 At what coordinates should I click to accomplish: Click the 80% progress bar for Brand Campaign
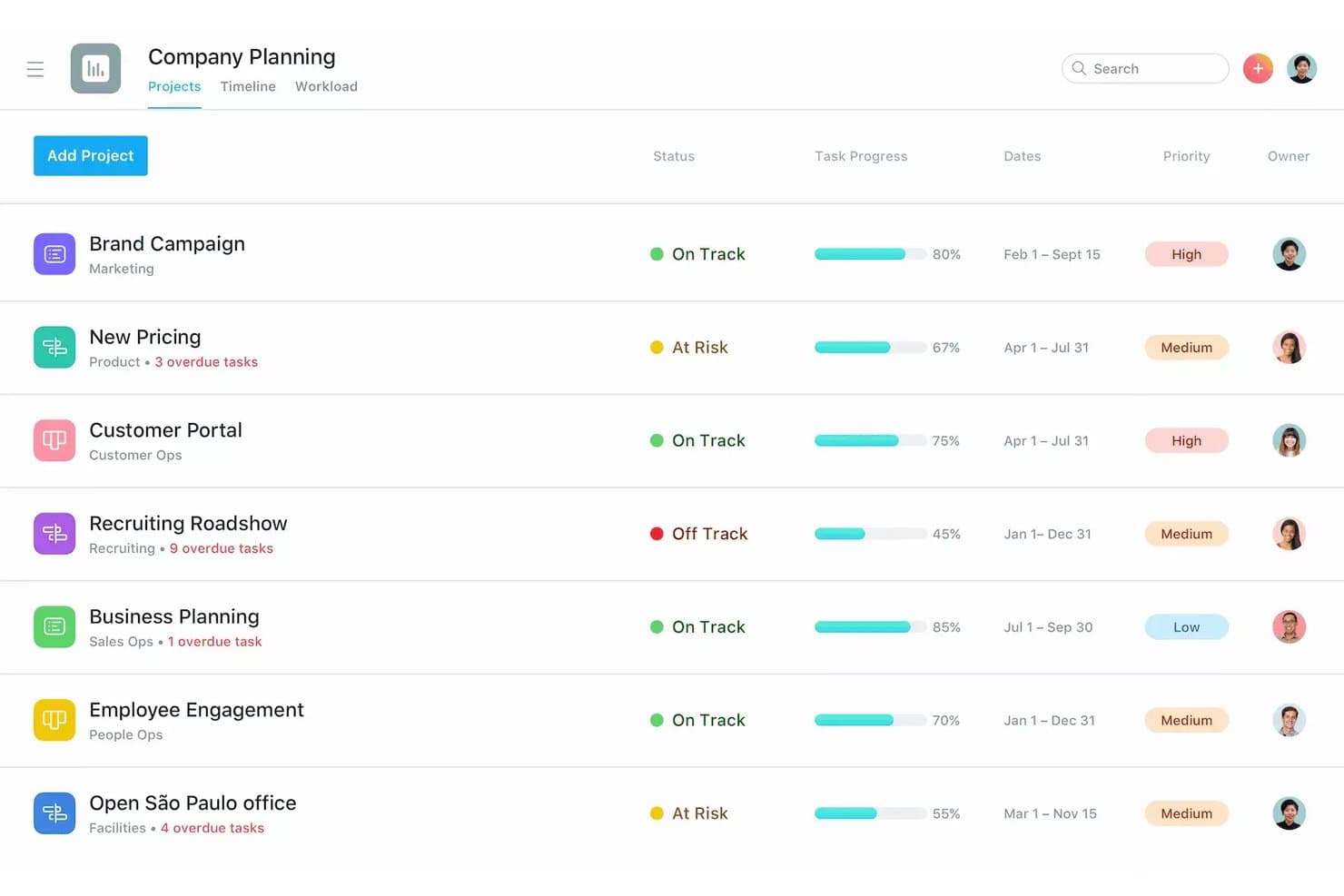(870, 254)
